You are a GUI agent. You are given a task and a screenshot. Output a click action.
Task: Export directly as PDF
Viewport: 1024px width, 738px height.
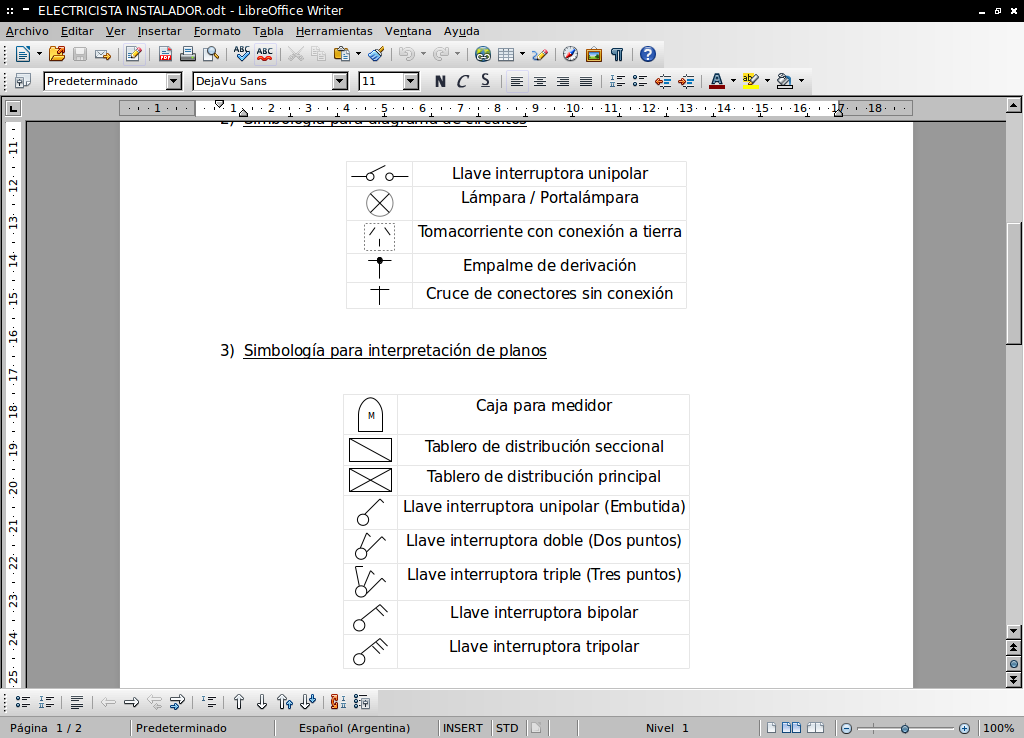(165, 54)
